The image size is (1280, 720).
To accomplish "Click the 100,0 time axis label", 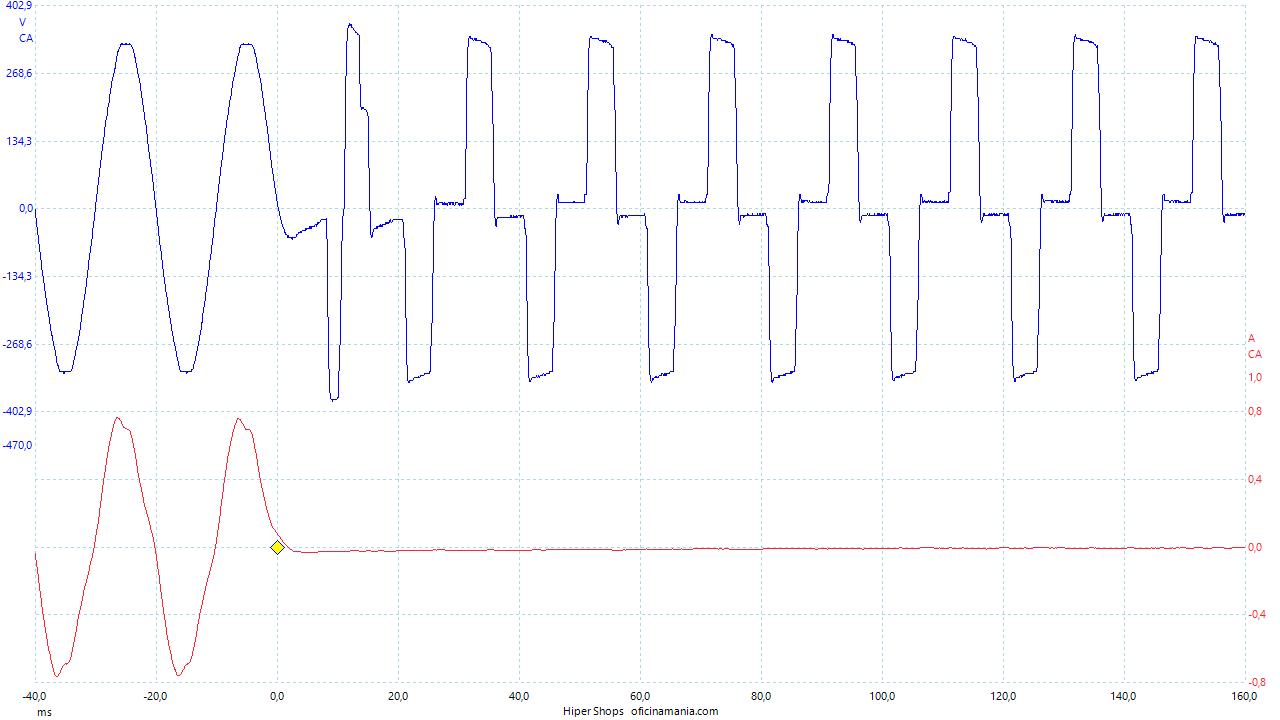I will click(883, 696).
